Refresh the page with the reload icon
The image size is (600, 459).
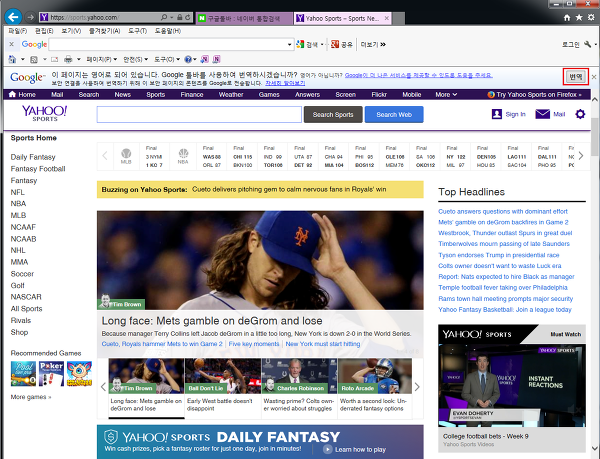click(188, 17)
